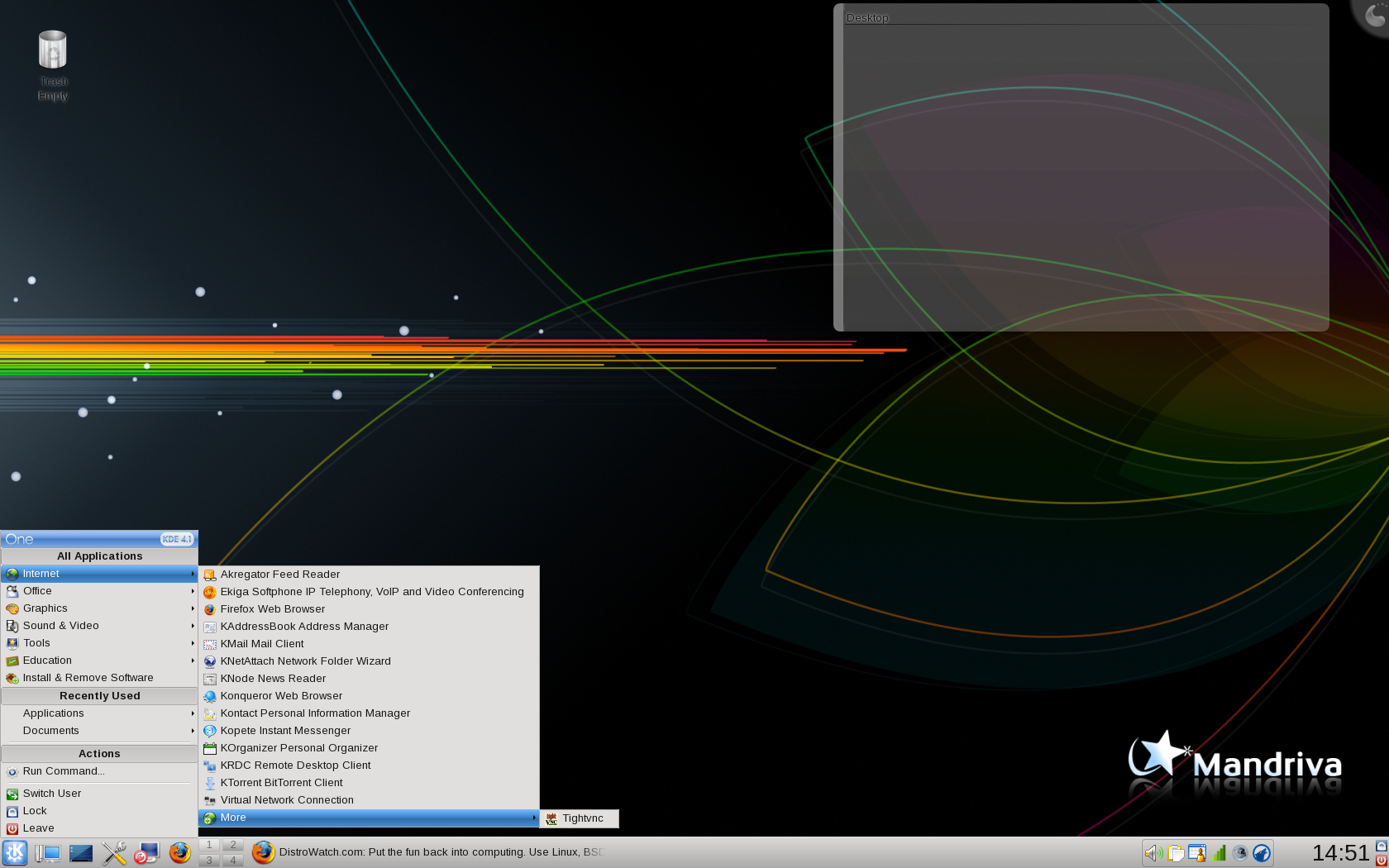1389x868 pixels.
Task: Click the panel clock showing 14:51
Action: 1340,853
